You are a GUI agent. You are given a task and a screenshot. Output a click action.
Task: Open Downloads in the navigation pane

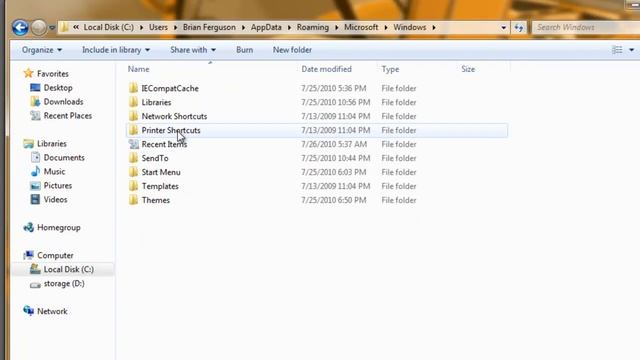[63, 102]
